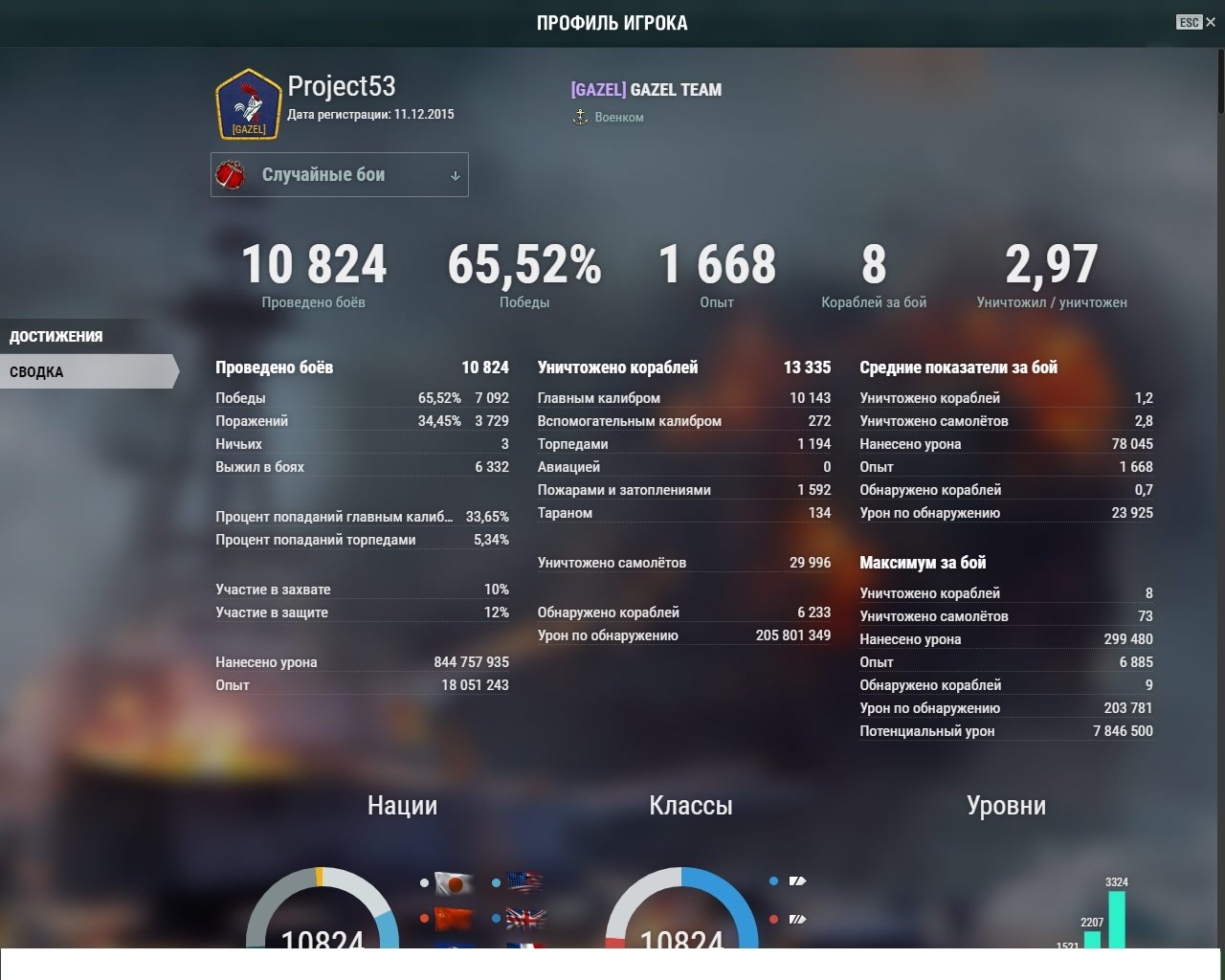
Task: Click the Урон по обнаружению 205 801 349 value
Action: (793, 635)
